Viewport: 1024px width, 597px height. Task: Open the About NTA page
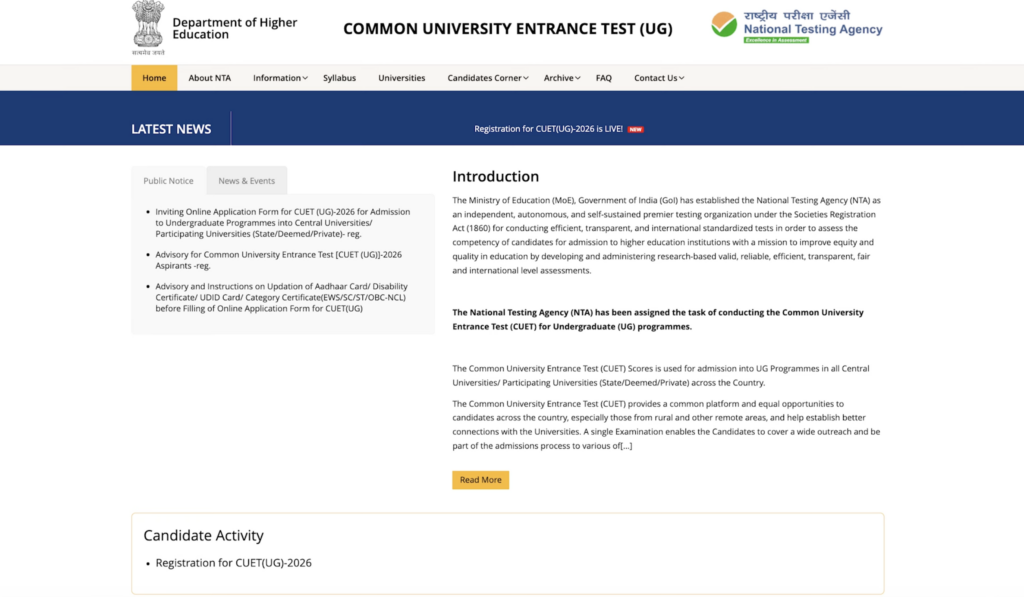click(209, 78)
